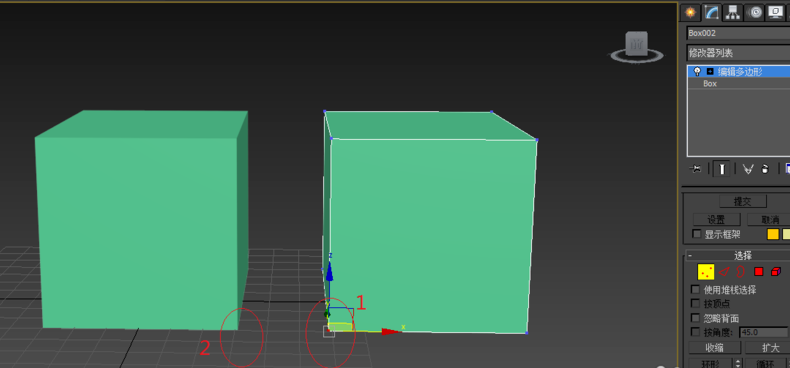This screenshot has height=368, width=790.
Task: Click the red X axis gizmo arrow
Action: point(391,331)
